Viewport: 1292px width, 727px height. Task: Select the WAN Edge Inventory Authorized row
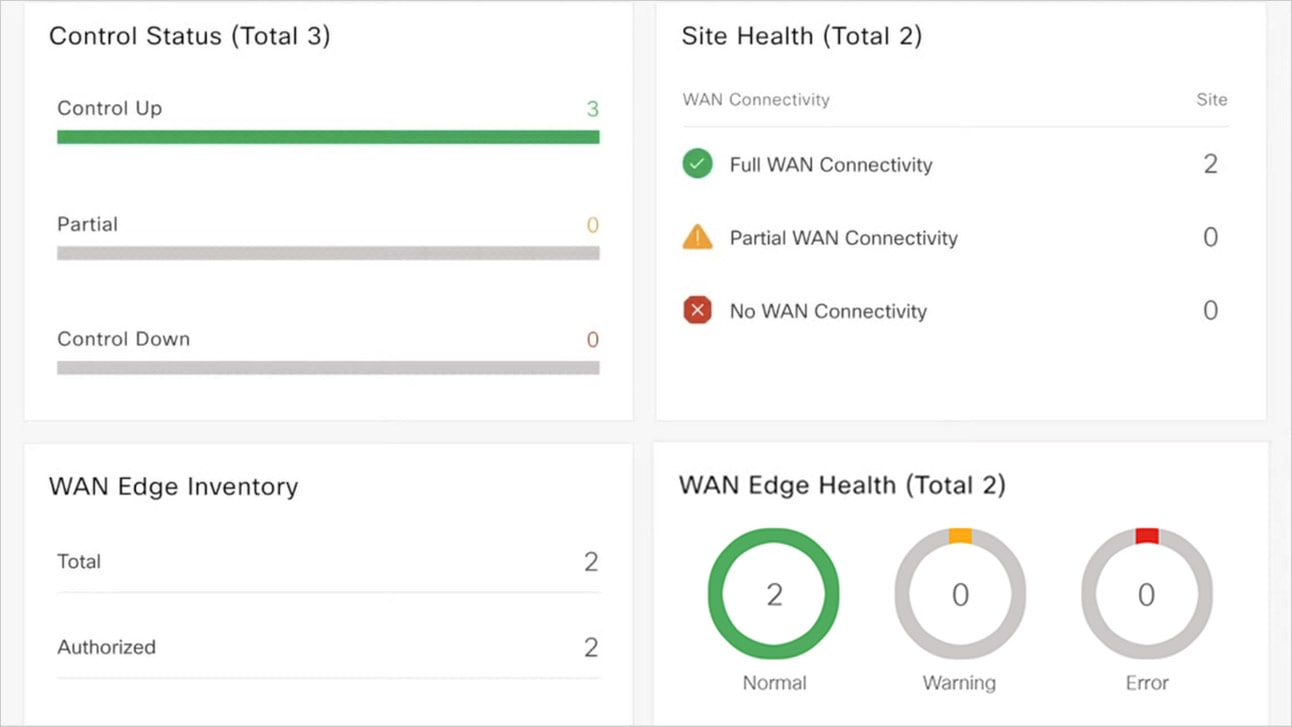[328, 648]
